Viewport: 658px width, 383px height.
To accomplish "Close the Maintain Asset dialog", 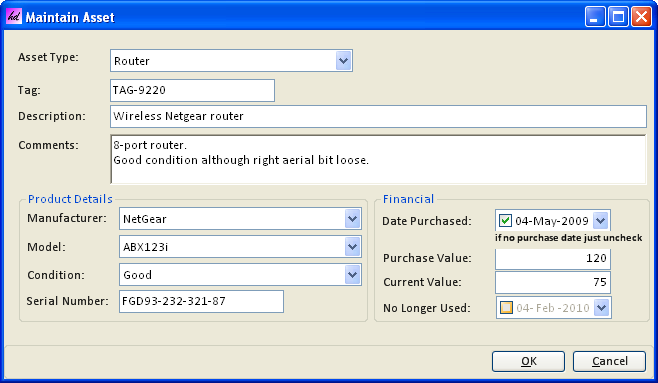I will pyautogui.click(x=642, y=17).
